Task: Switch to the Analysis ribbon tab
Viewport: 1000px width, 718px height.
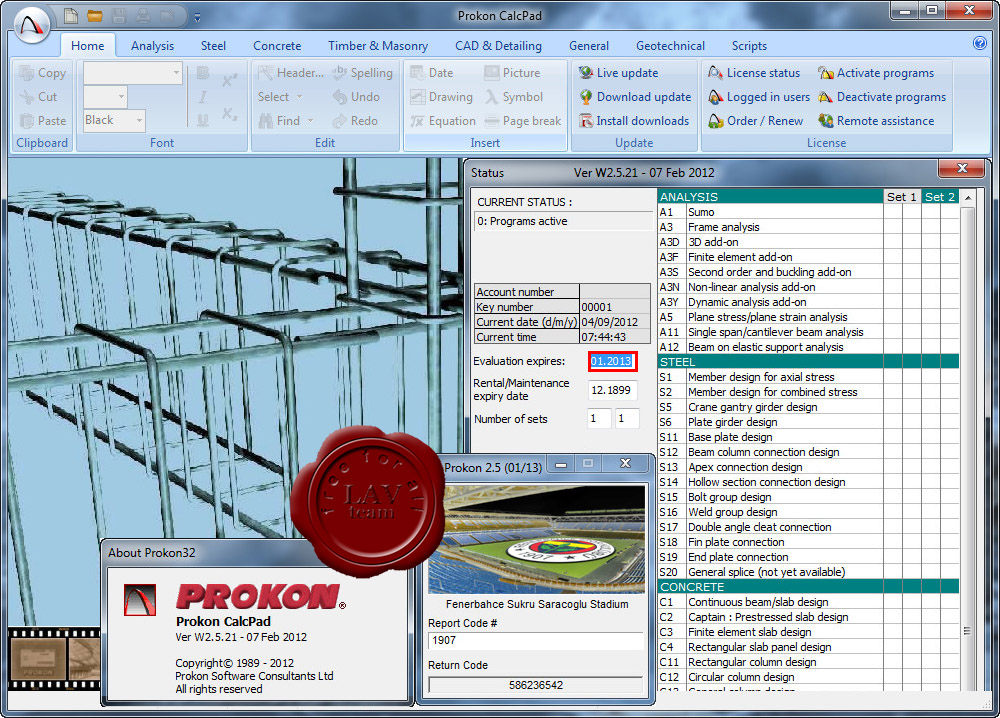Action: (x=152, y=46)
